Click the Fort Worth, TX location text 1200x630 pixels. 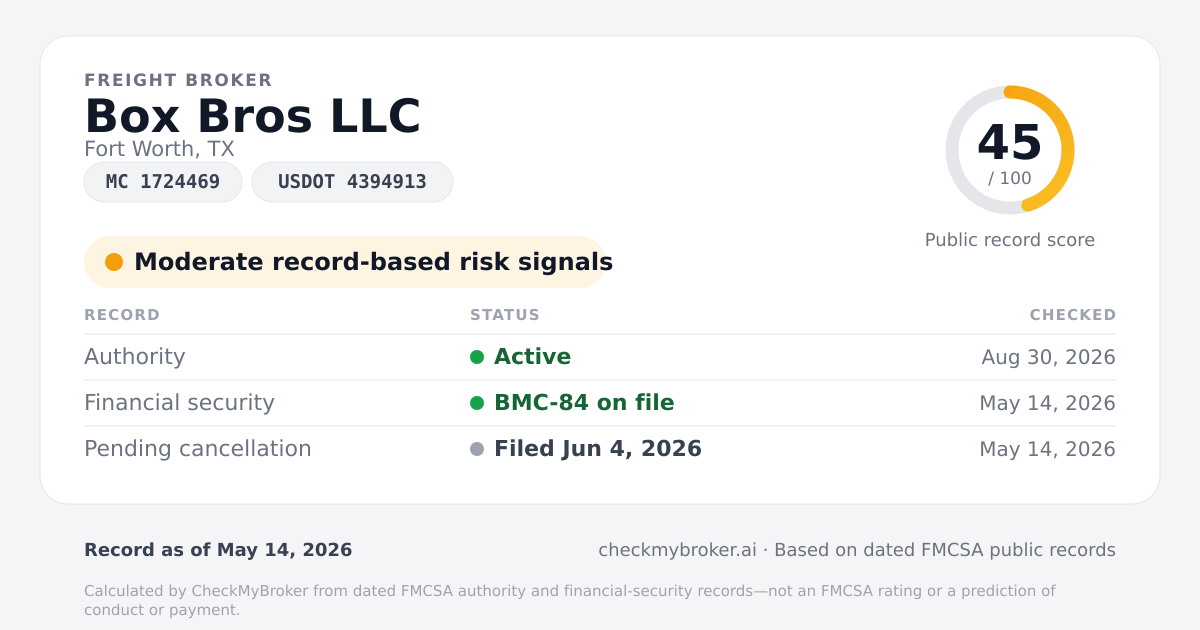tap(159, 149)
